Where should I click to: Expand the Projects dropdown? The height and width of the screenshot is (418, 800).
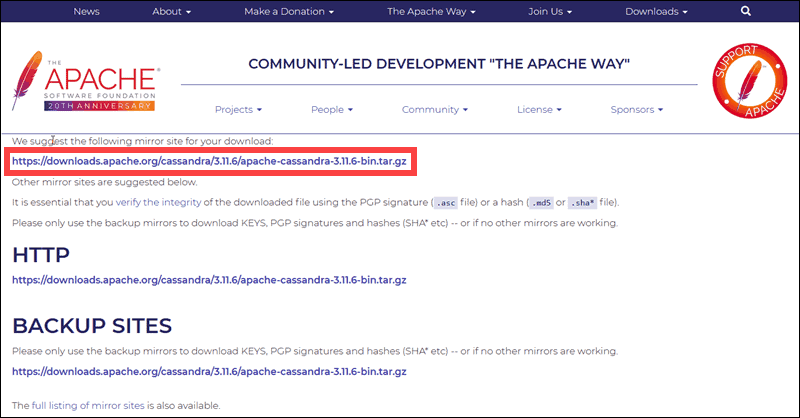point(238,109)
